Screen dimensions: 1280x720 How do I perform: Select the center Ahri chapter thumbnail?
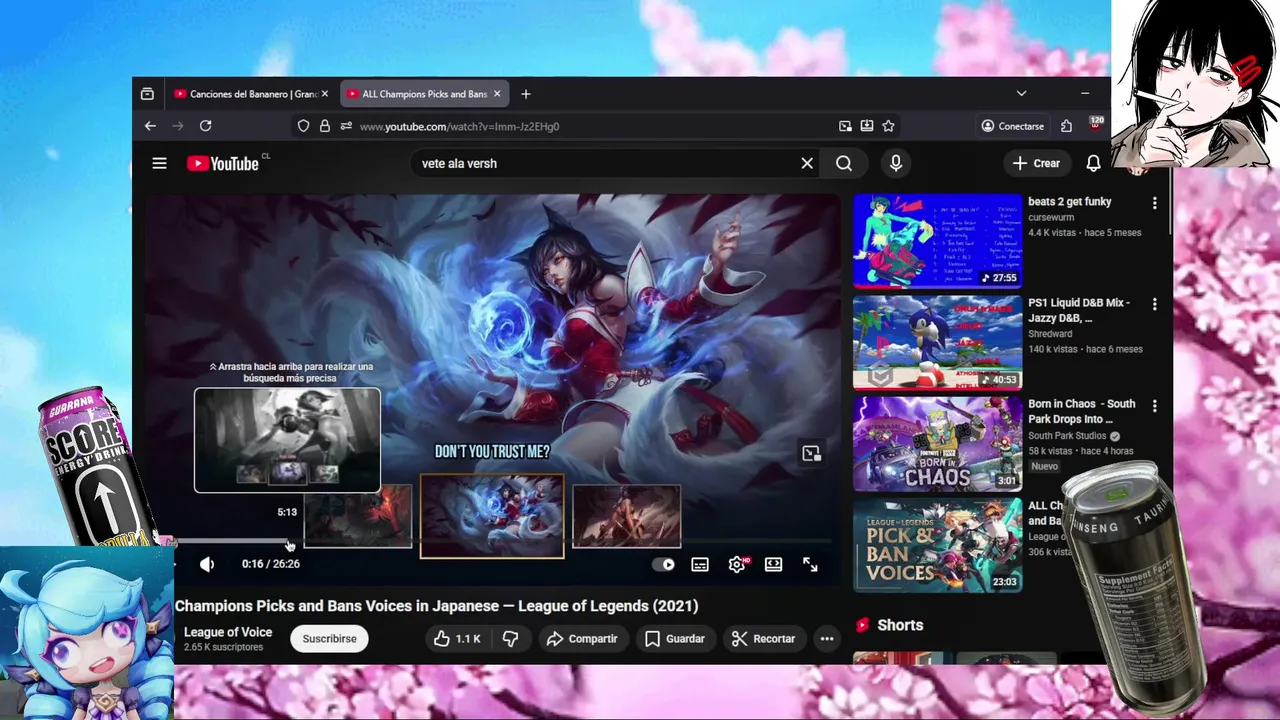(x=492, y=516)
